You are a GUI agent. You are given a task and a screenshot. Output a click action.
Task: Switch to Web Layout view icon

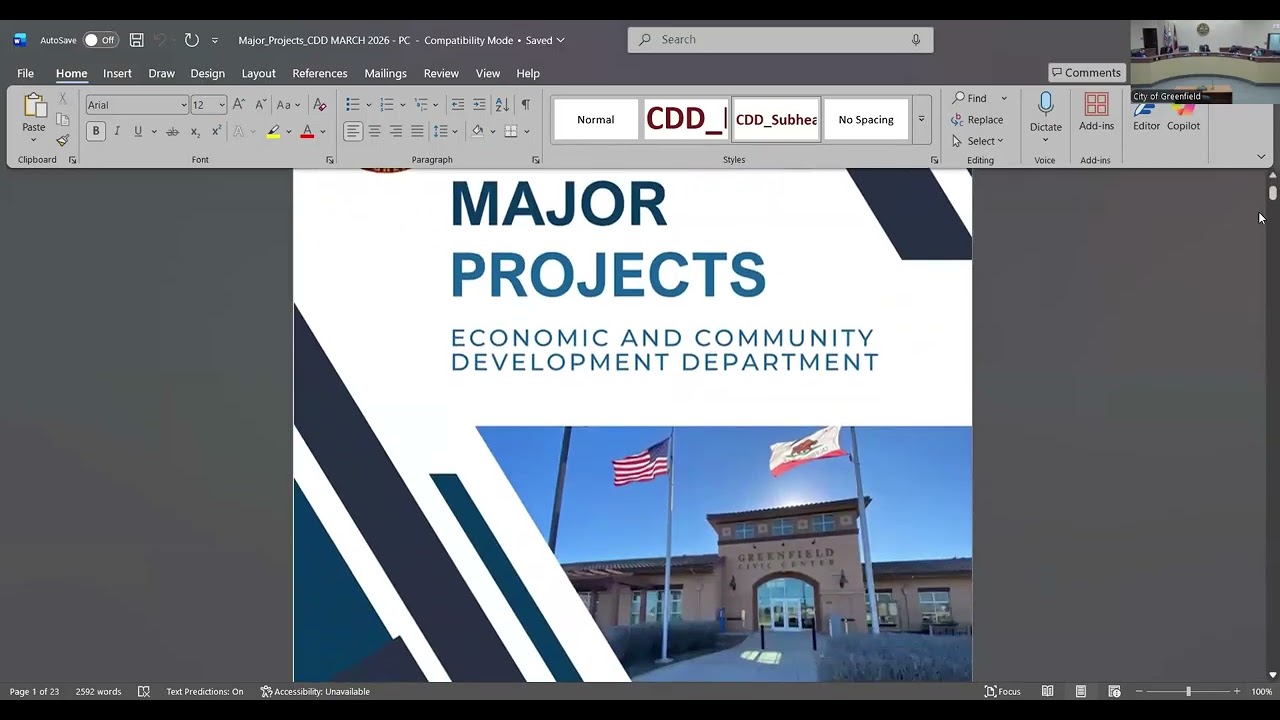point(1114,692)
